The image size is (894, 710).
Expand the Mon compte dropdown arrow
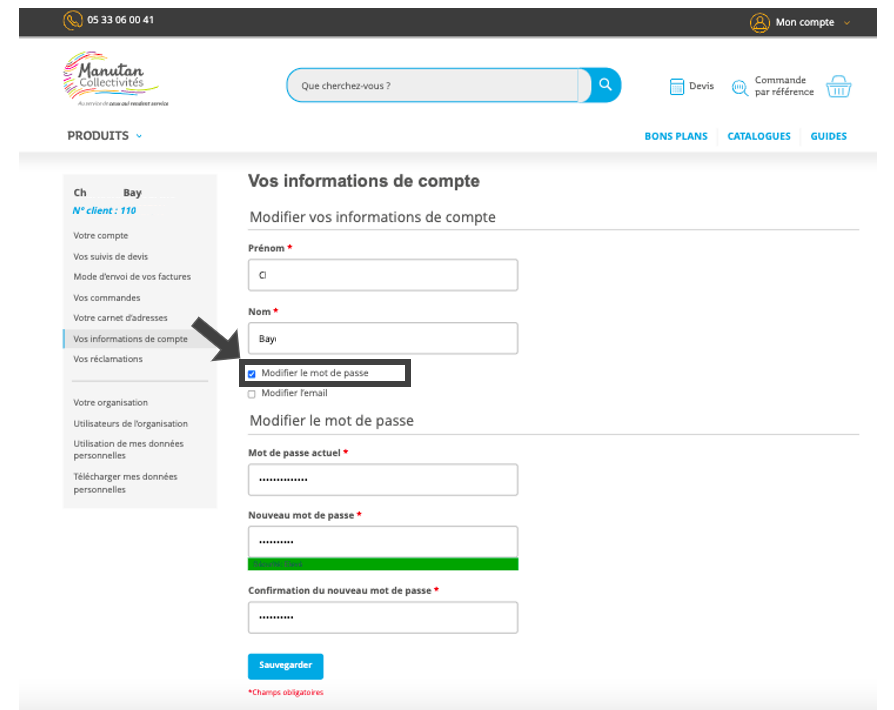pos(847,23)
